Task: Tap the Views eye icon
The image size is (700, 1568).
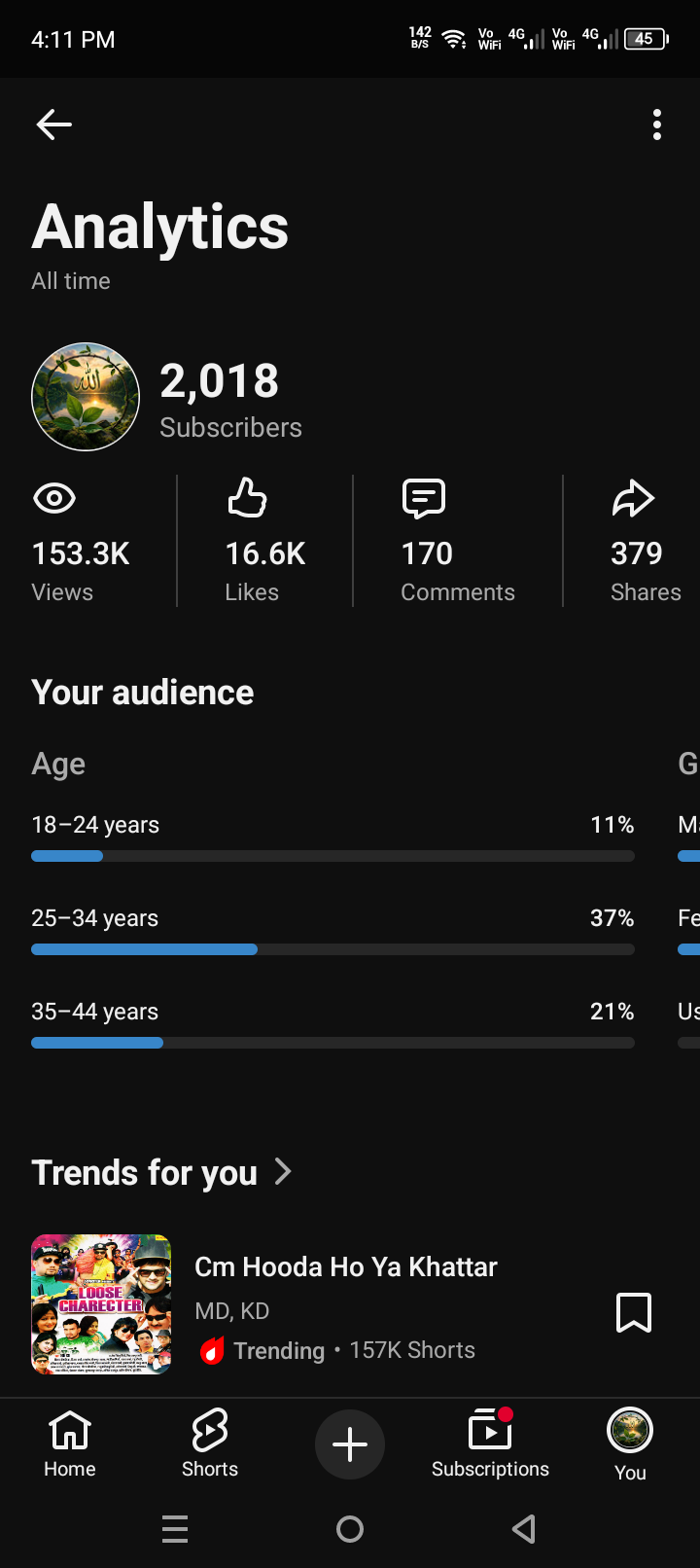Action: point(54,499)
